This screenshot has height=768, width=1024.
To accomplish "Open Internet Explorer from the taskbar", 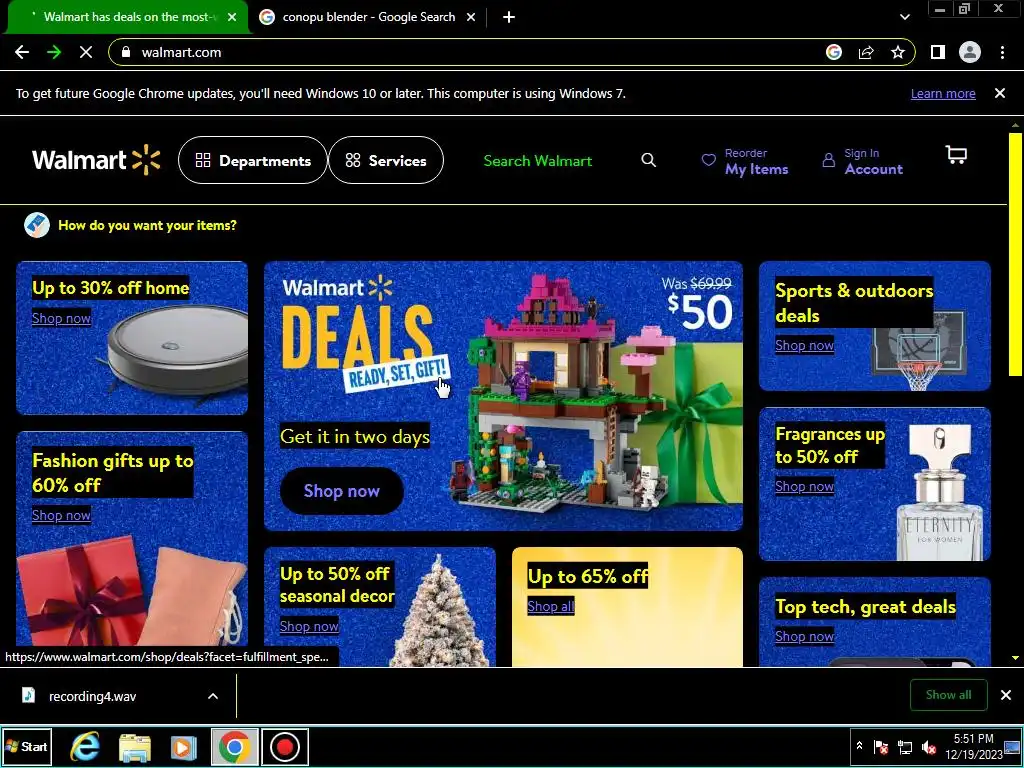I will [x=86, y=746].
